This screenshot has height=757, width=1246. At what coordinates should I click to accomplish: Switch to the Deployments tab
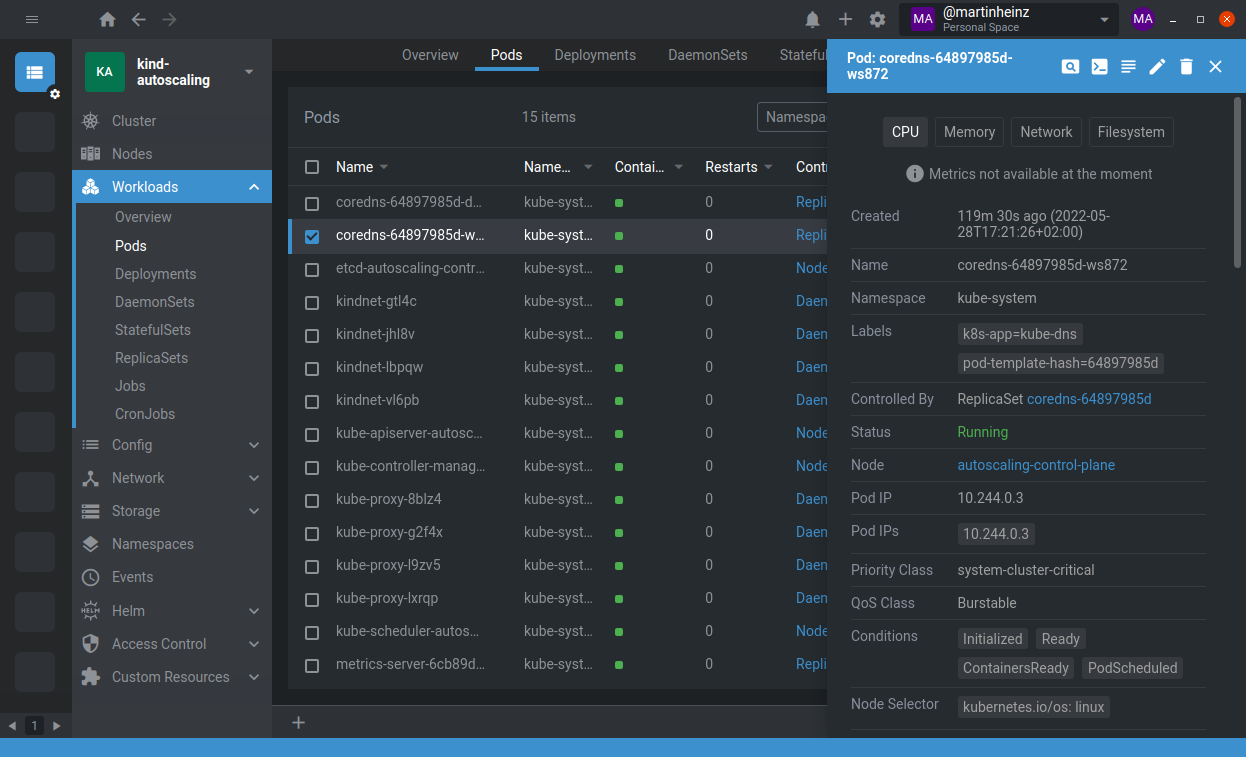[595, 55]
